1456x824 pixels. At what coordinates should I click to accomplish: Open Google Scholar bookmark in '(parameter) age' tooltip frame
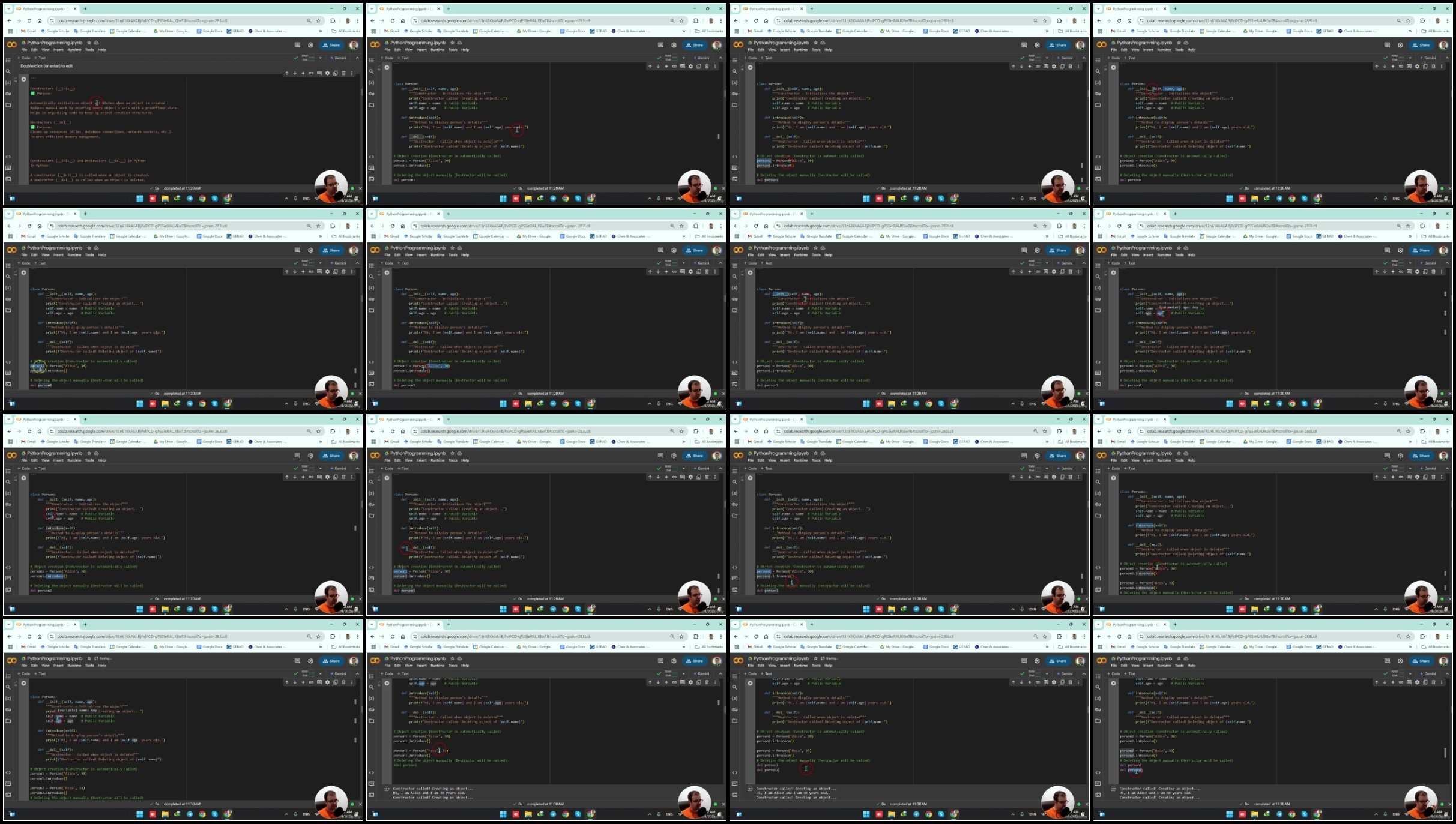click(x=1145, y=236)
